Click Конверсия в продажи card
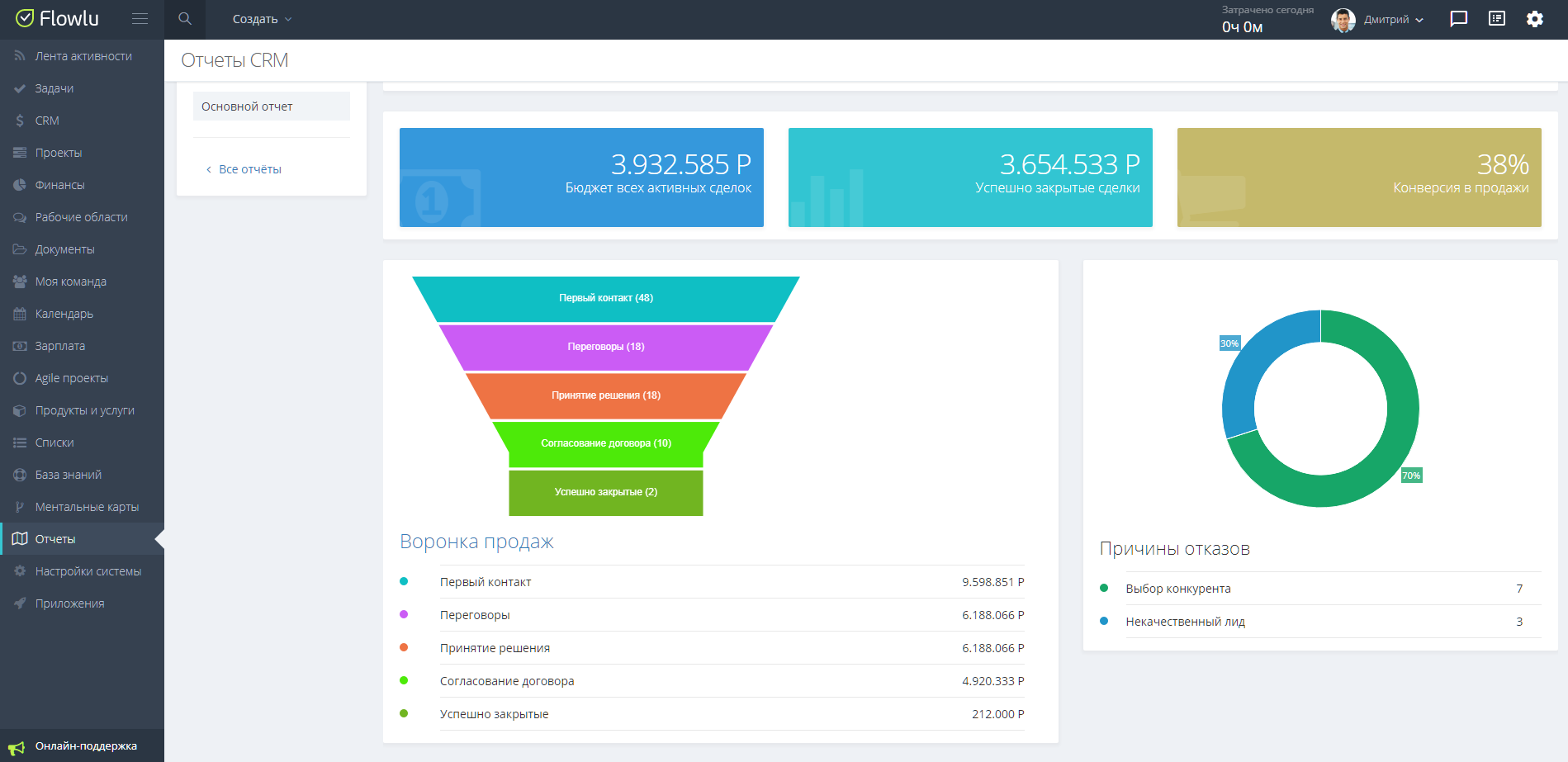1568x762 pixels. tap(1359, 177)
